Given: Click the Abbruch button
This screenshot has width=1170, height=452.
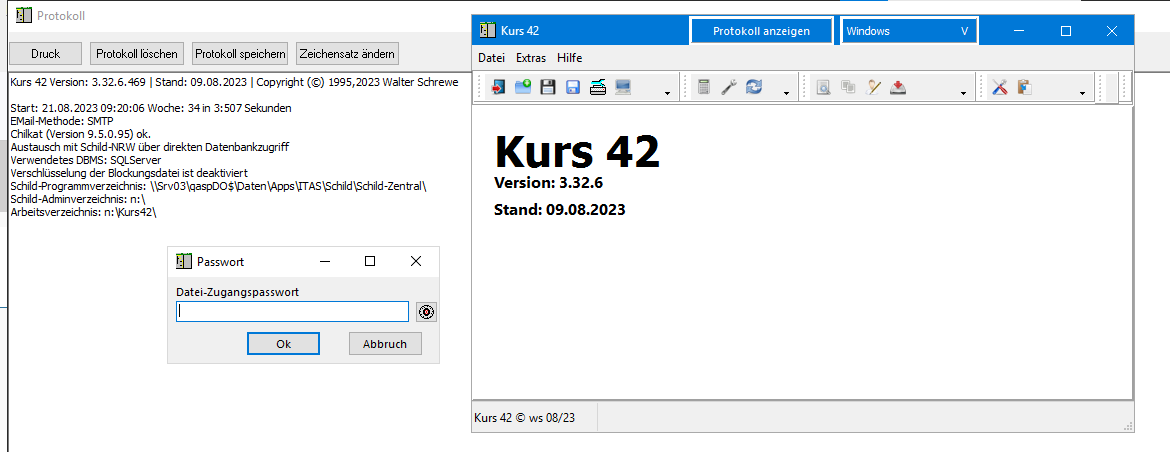Looking at the screenshot, I should pyautogui.click(x=385, y=344).
